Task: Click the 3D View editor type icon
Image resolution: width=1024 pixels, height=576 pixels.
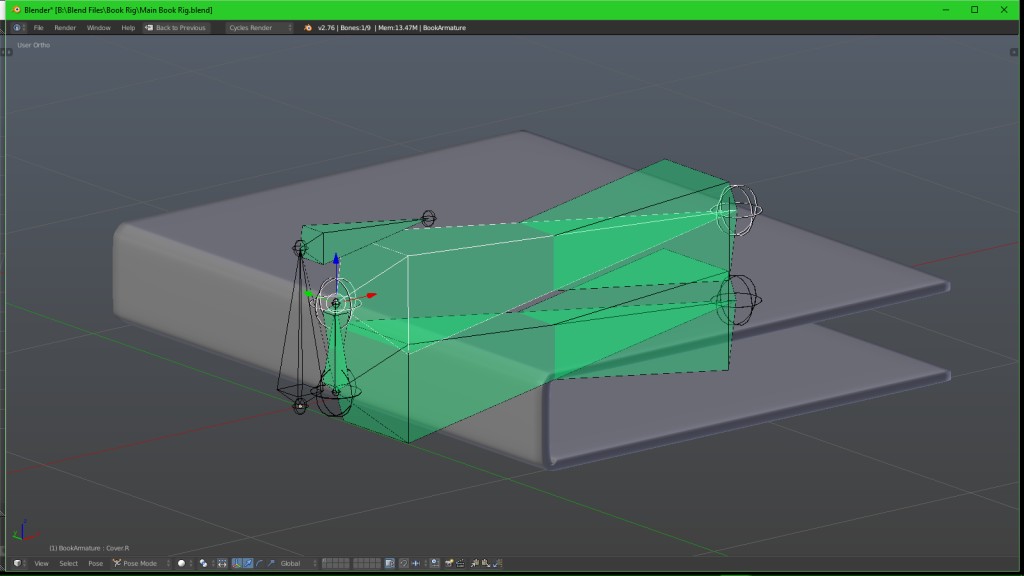Action: 19,563
